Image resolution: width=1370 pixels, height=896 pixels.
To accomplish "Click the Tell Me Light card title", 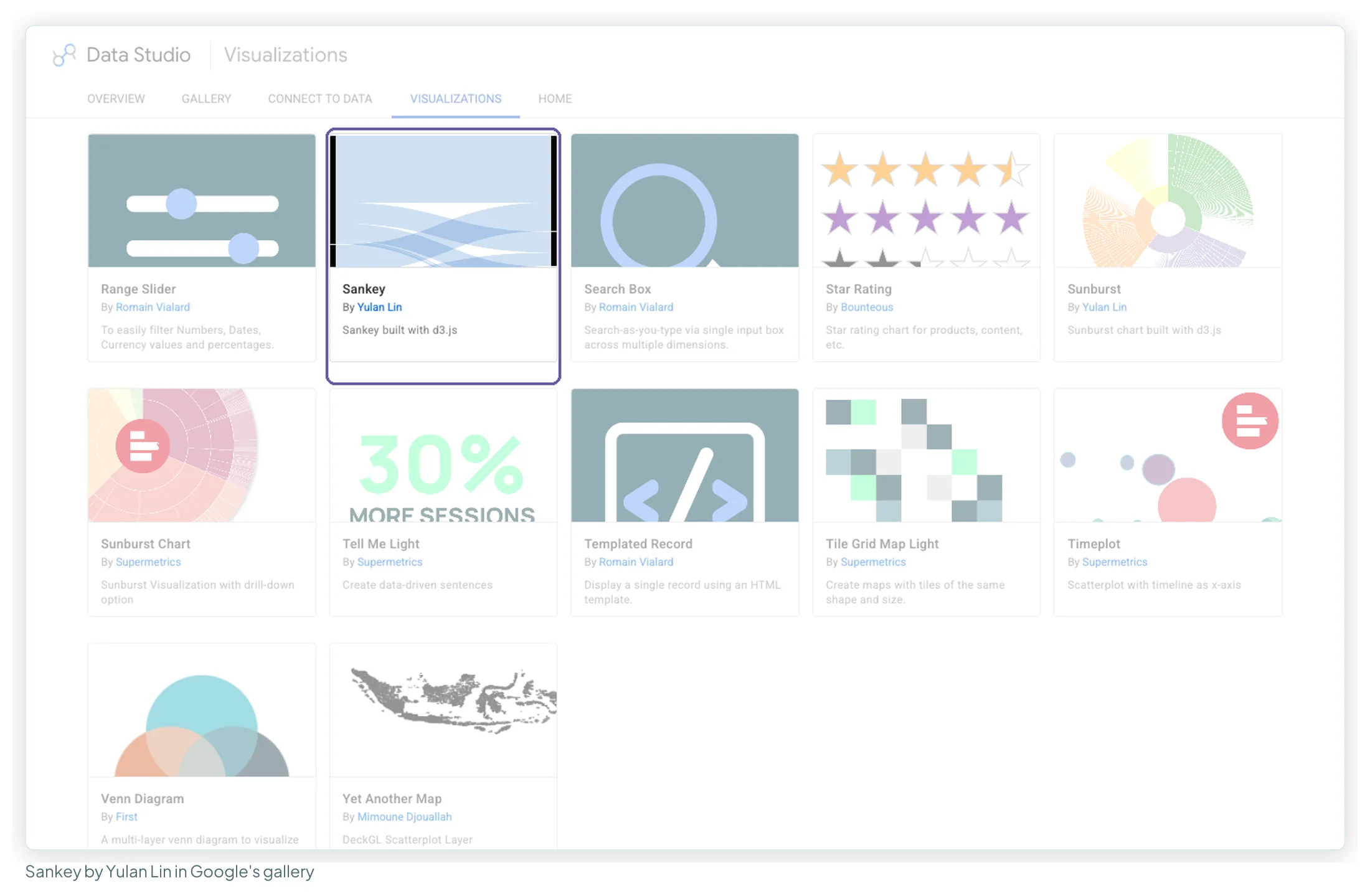I will click(381, 544).
